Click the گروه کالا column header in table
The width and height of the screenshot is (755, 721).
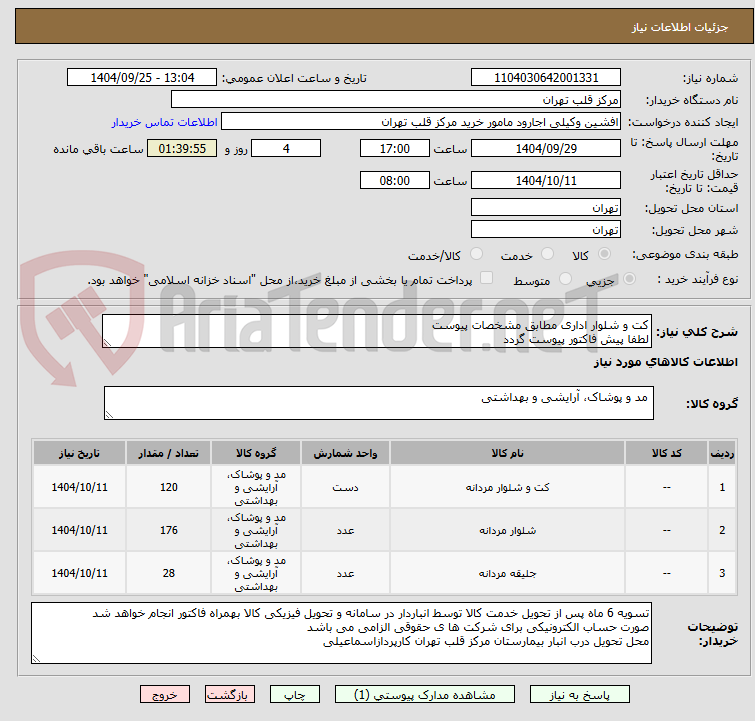coord(256,453)
